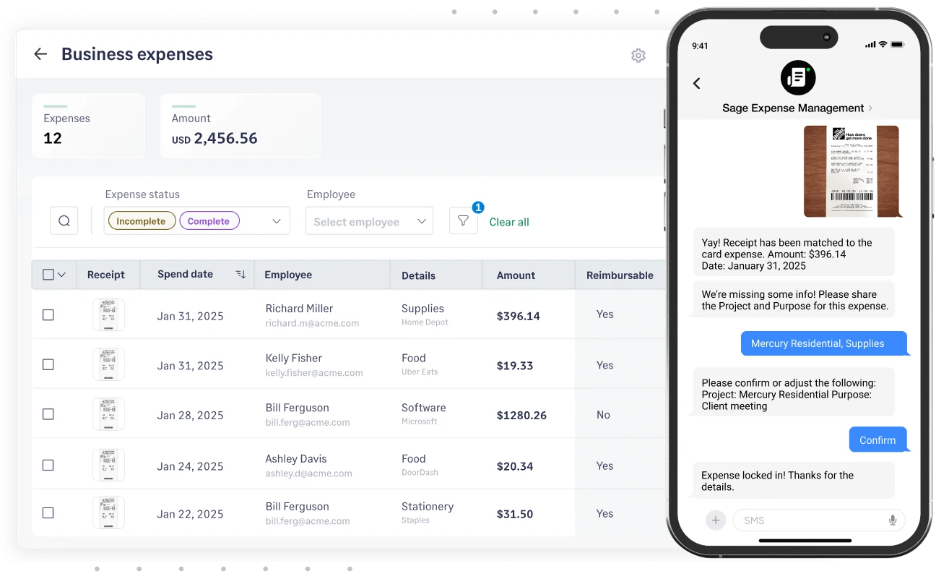Viewport: 936px width, 579px height.
Task: Expand the Expense status dropdown arrow
Action: coord(276,221)
